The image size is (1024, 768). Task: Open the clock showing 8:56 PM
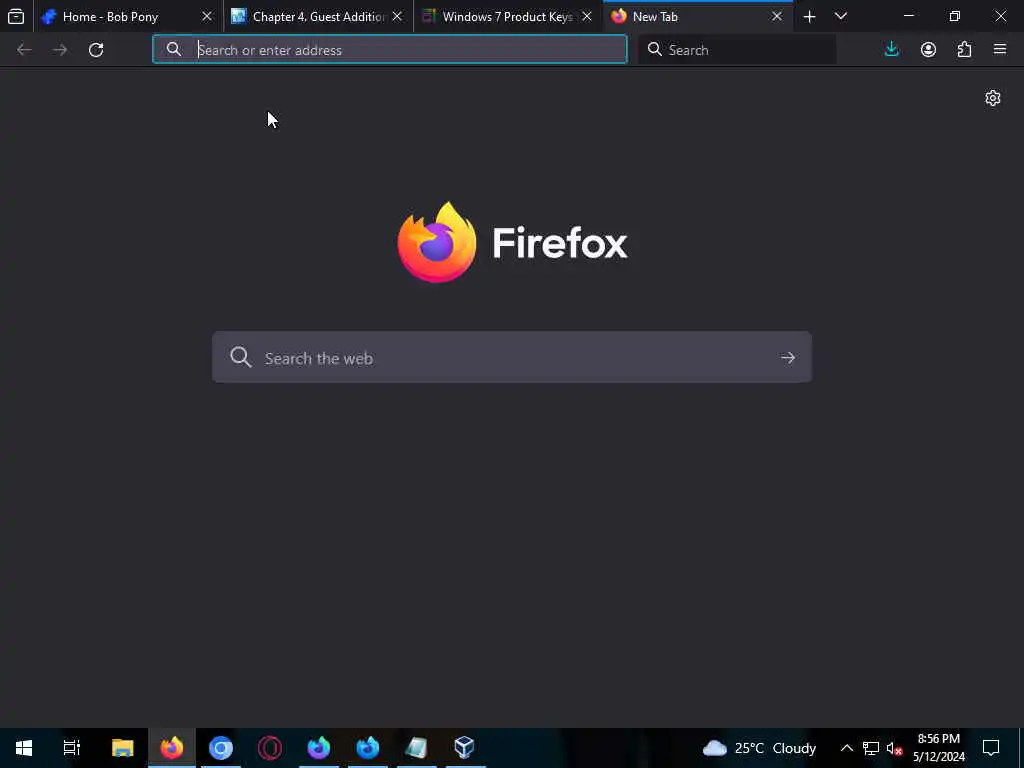938,748
